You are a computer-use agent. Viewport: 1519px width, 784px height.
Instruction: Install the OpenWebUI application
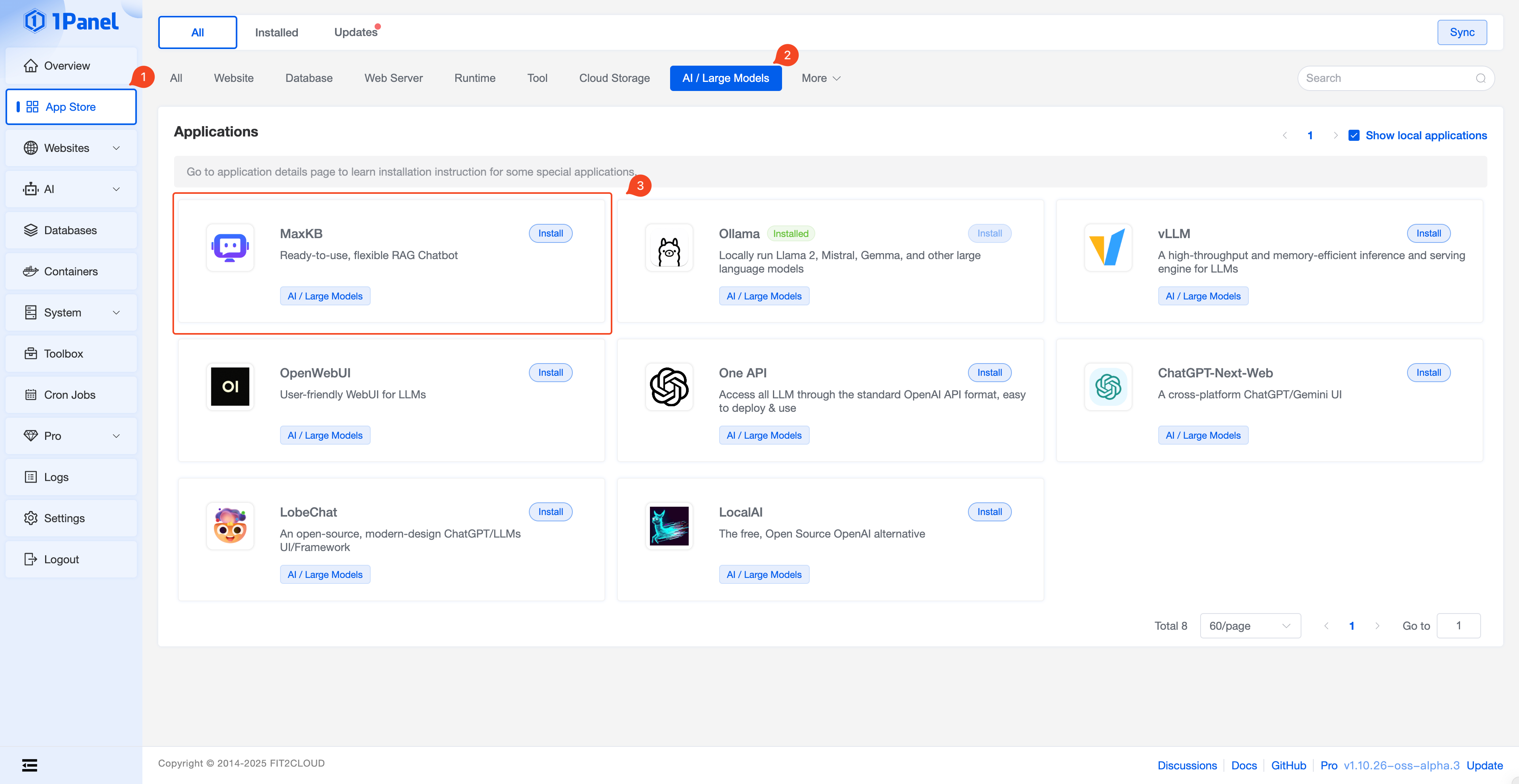pos(550,373)
